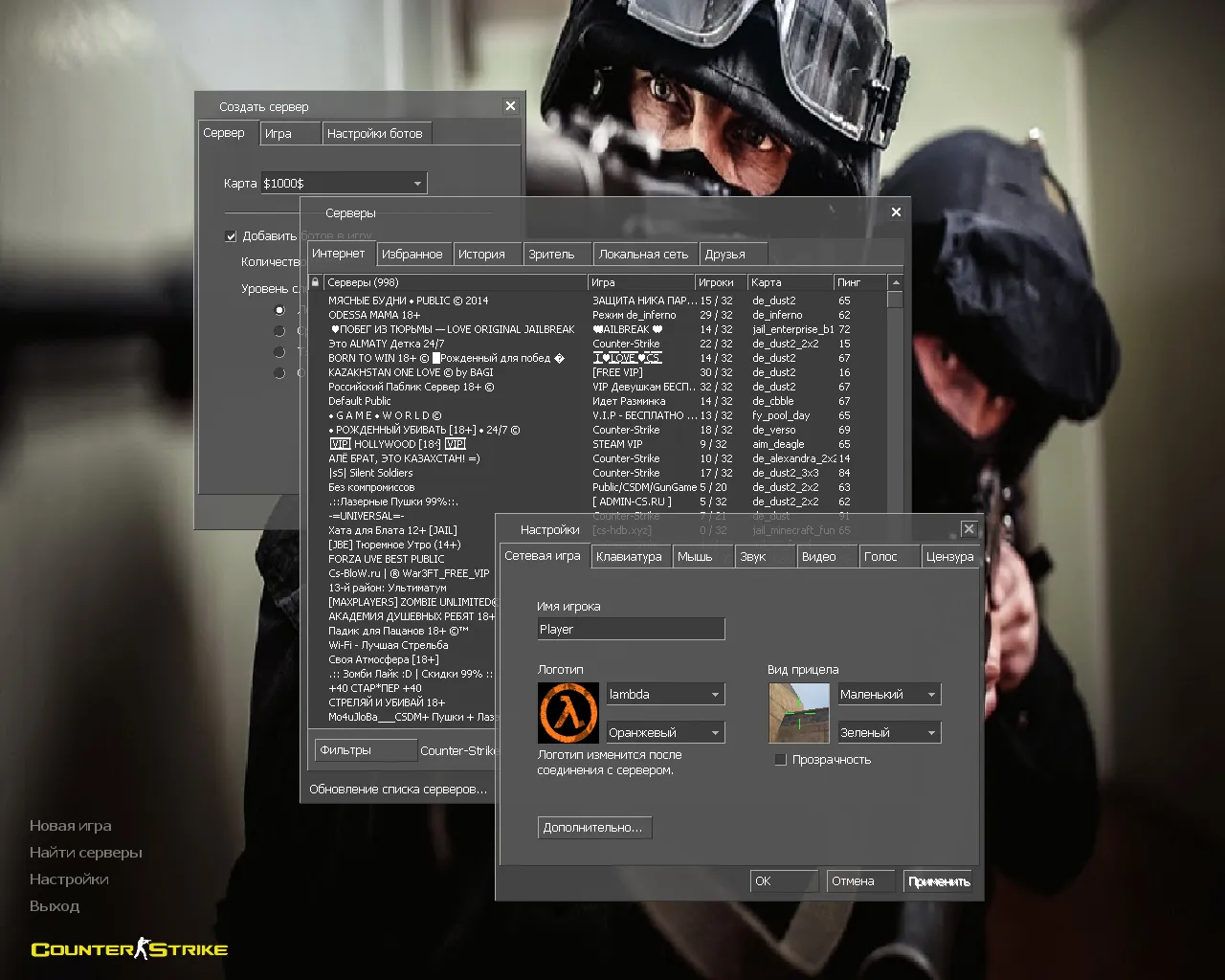Click the lock icon in server list header
The image size is (1225, 980).
315,282
